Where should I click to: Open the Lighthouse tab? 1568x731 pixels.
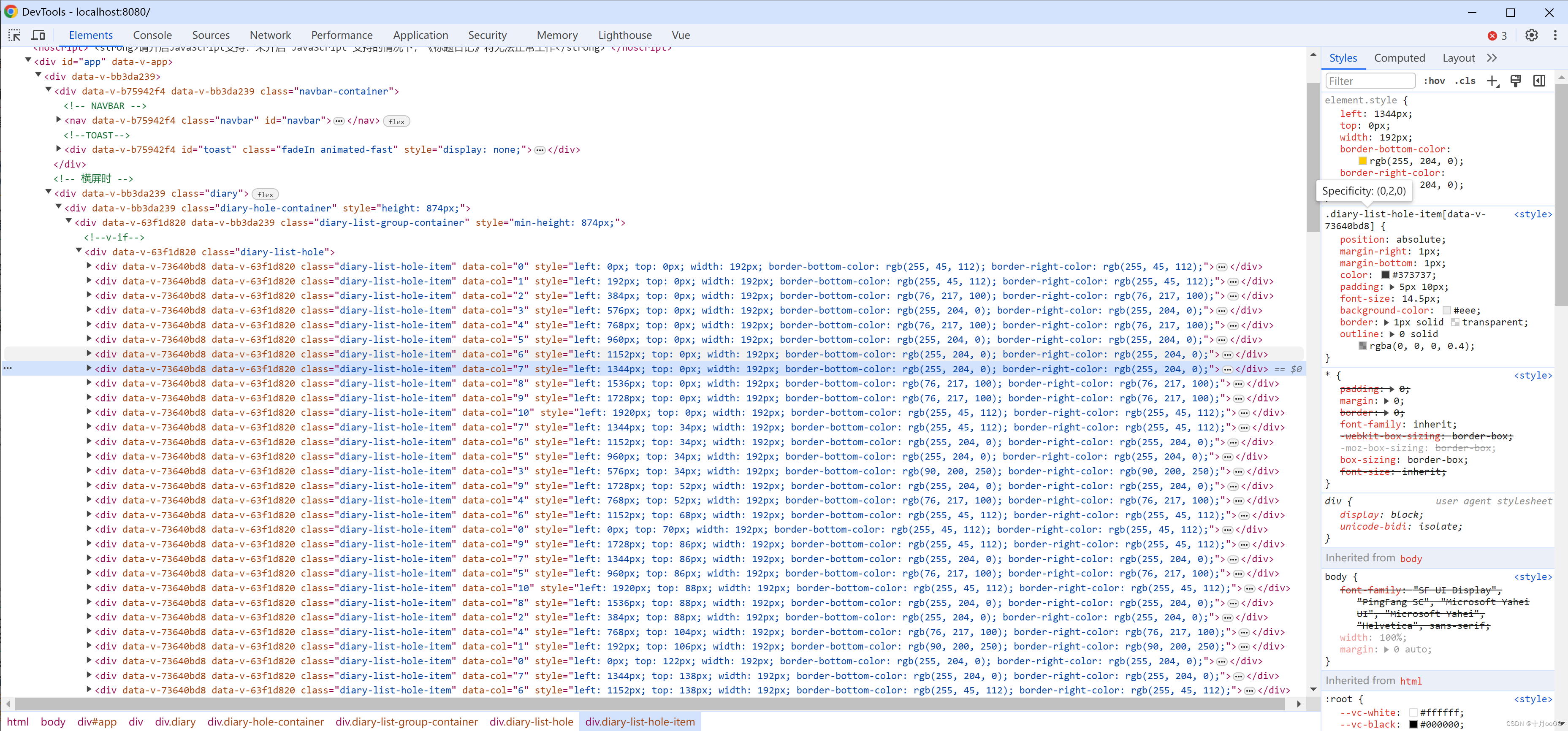point(624,35)
